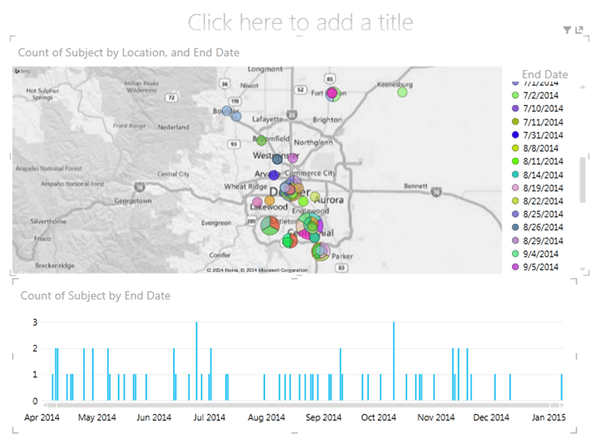The image size is (600, 446).
Task: Click the 'Count of Subject by Location, and End Date' title
Action: pyautogui.click(x=129, y=52)
